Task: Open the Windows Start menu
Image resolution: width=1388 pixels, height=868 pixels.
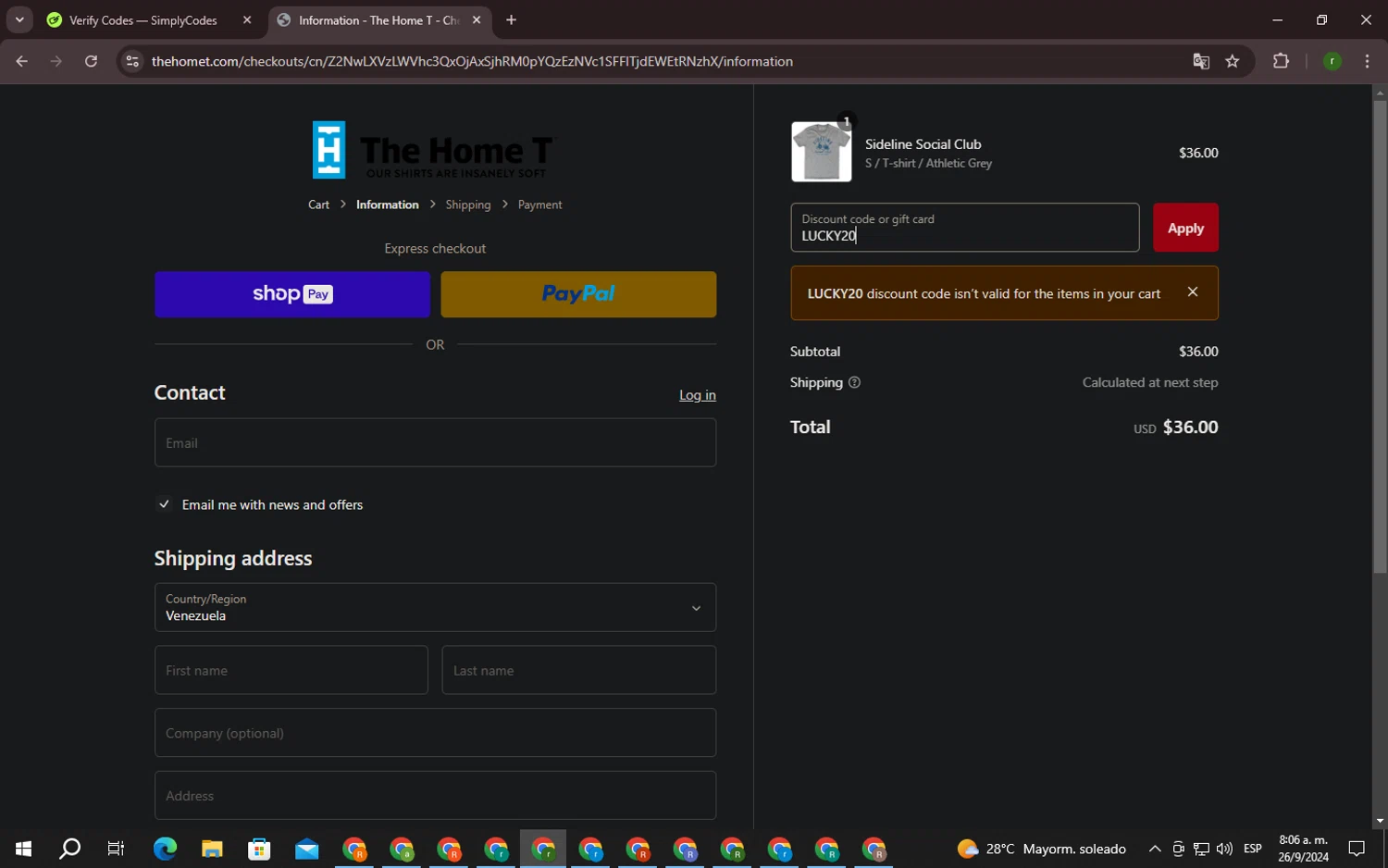Action: (23, 849)
